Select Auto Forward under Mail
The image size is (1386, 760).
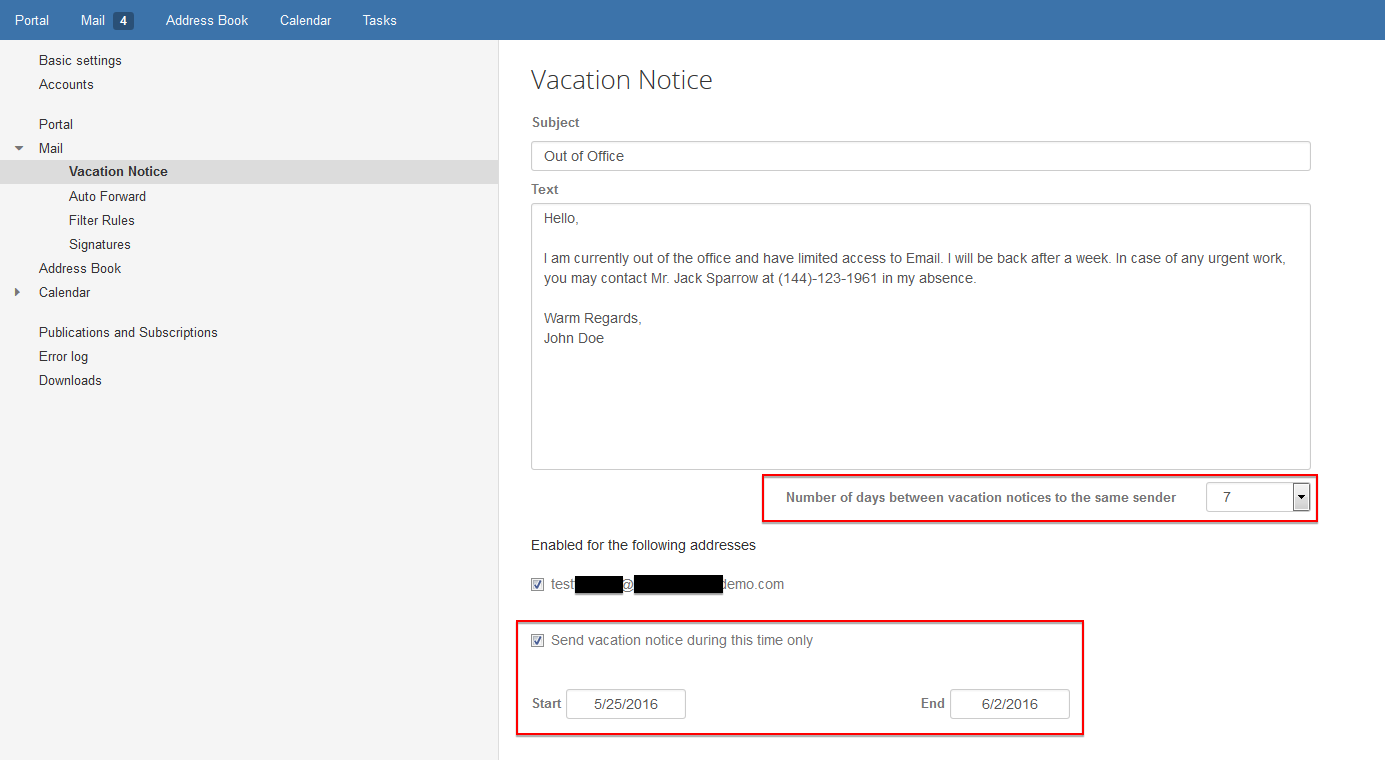(x=107, y=196)
